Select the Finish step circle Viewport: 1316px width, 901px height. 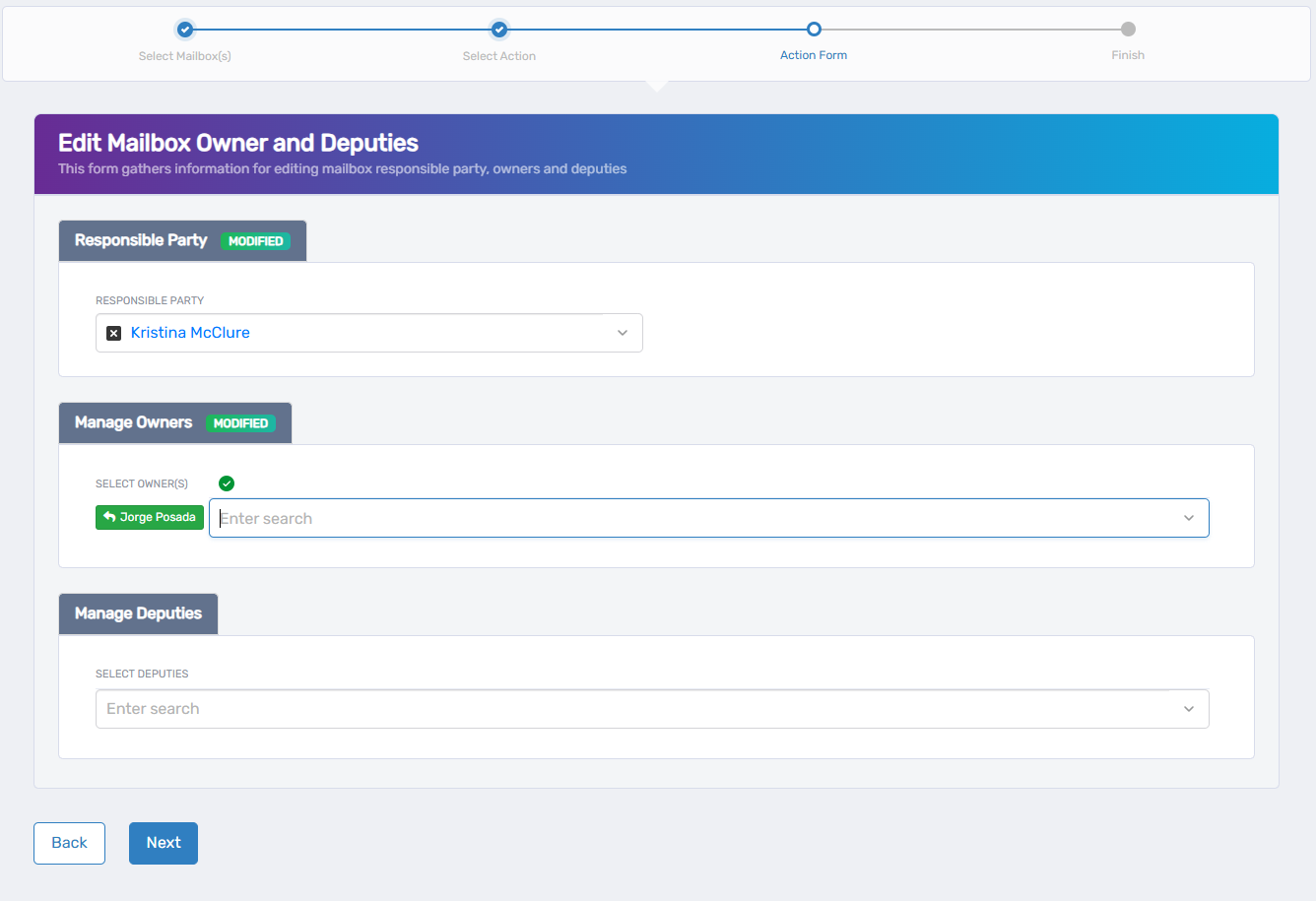coord(1128,30)
